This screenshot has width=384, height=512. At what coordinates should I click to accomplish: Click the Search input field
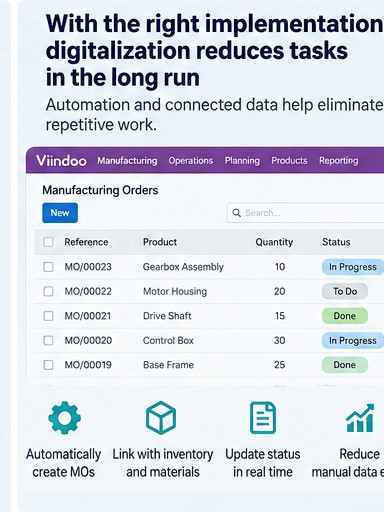pos(306,213)
